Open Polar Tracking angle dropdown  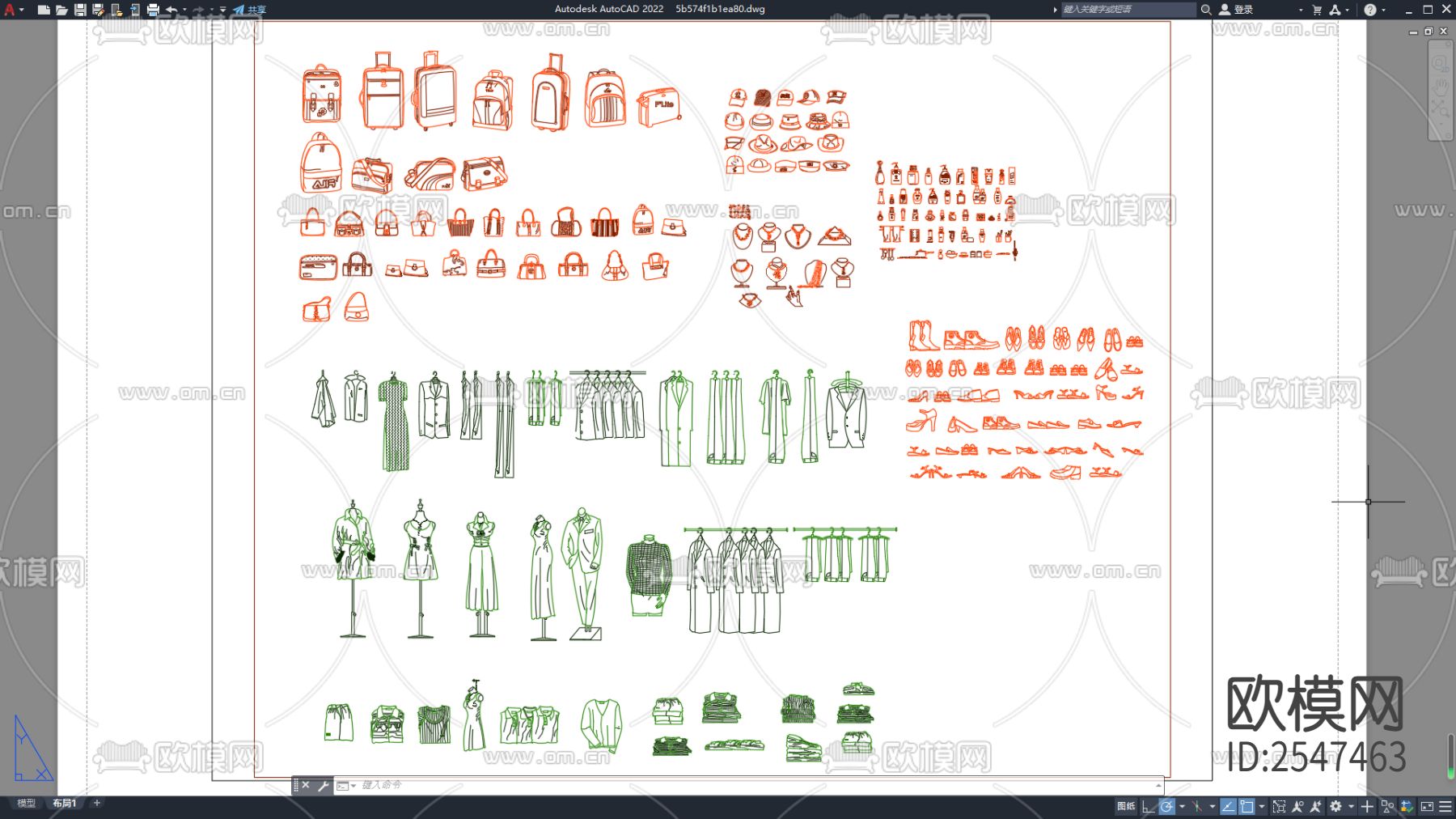[x=1182, y=806]
